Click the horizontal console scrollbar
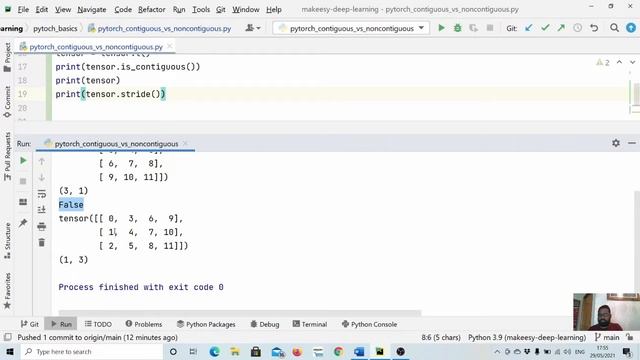 point(240,313)
